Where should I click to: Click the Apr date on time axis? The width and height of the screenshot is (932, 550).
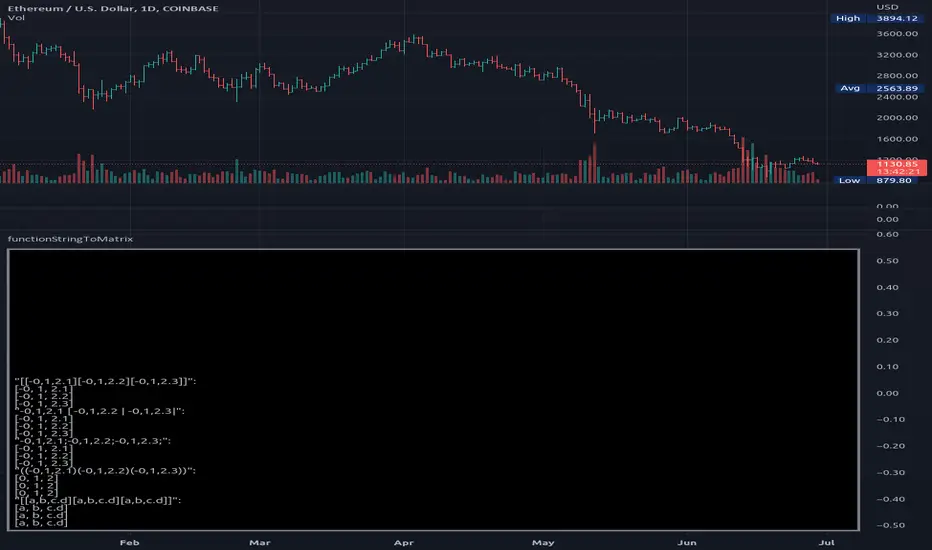pyautogui.click(x=405, y=541)
